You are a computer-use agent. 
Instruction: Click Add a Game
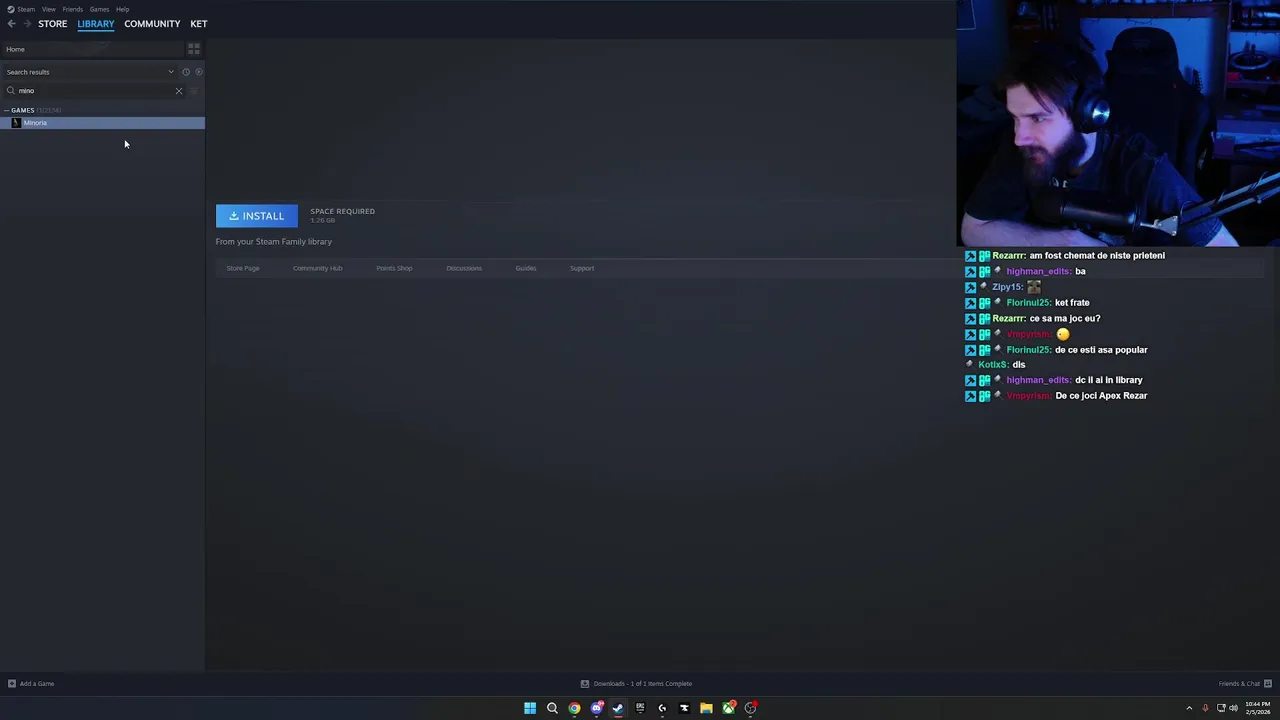(31, 684)
